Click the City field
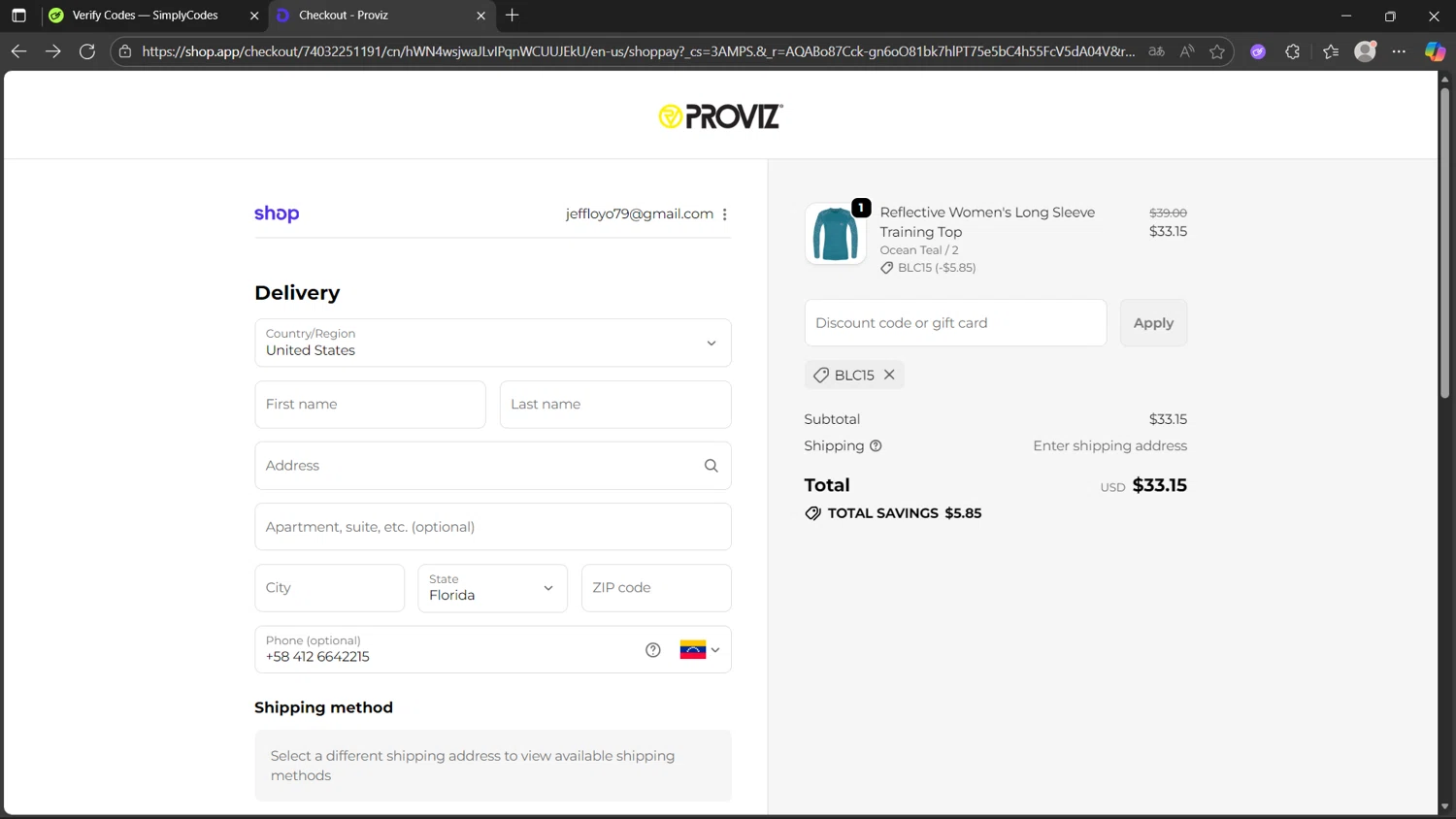1456x819 pixels. [x=330, y=588]
